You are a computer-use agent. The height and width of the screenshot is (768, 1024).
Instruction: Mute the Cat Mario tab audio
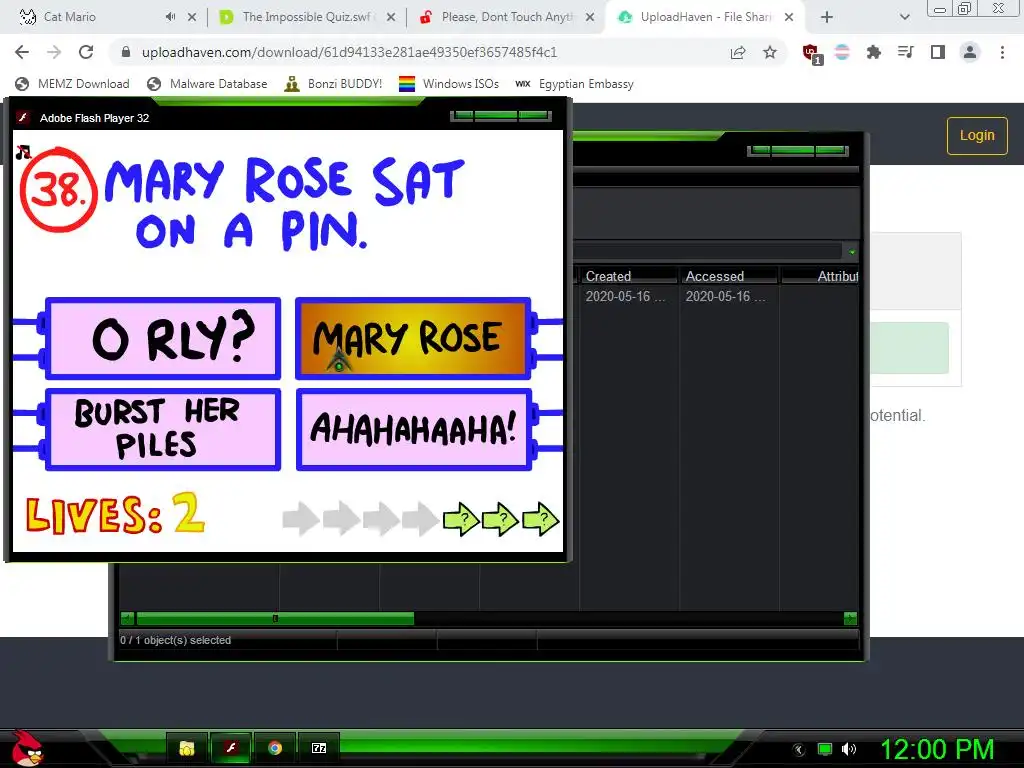(170, 17)
